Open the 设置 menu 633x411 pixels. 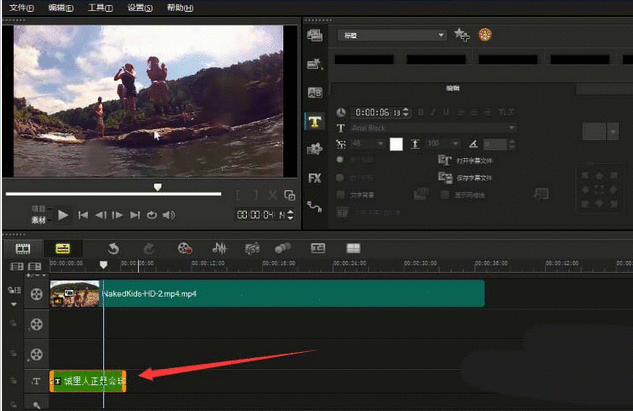pos(141,7)
